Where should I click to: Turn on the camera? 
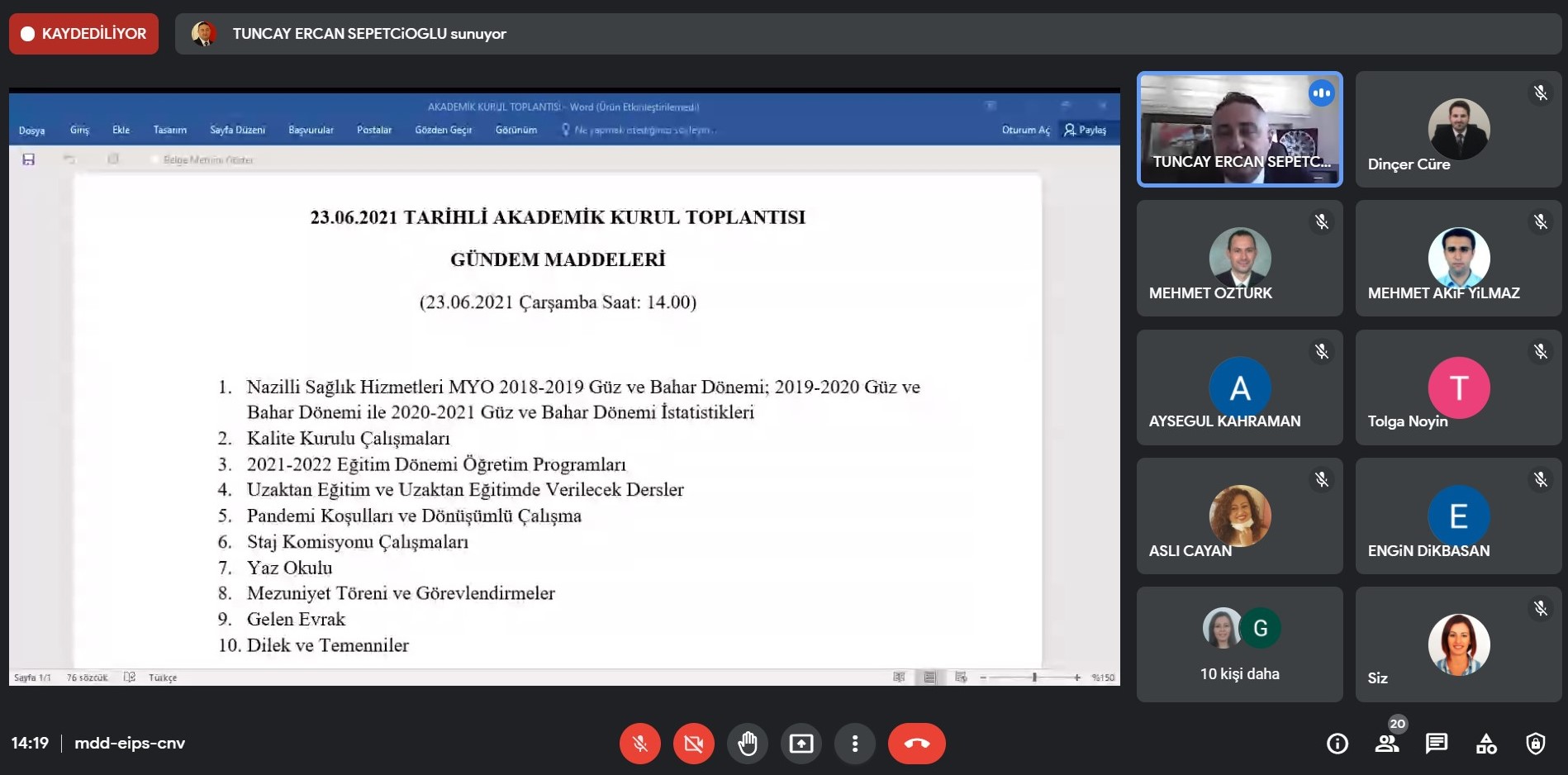click(693, 744)
